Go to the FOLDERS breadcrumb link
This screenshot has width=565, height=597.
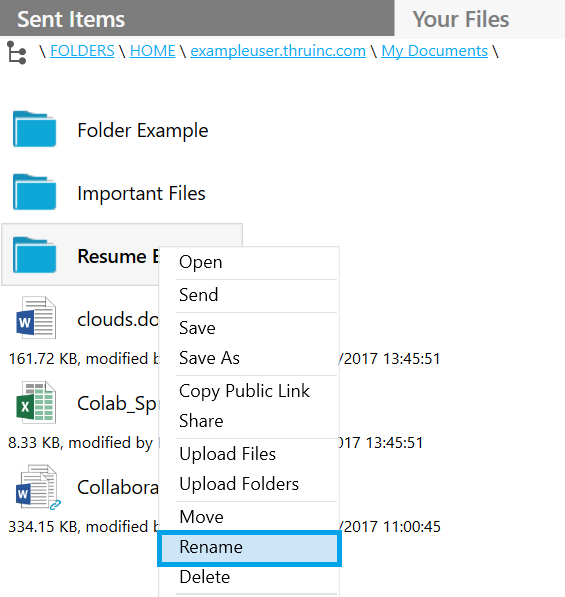82,51
